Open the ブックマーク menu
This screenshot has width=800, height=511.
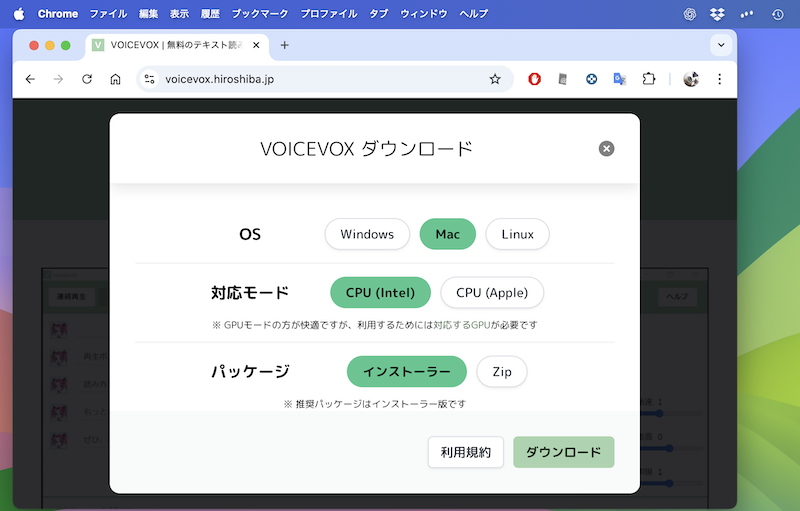(260, 14)
